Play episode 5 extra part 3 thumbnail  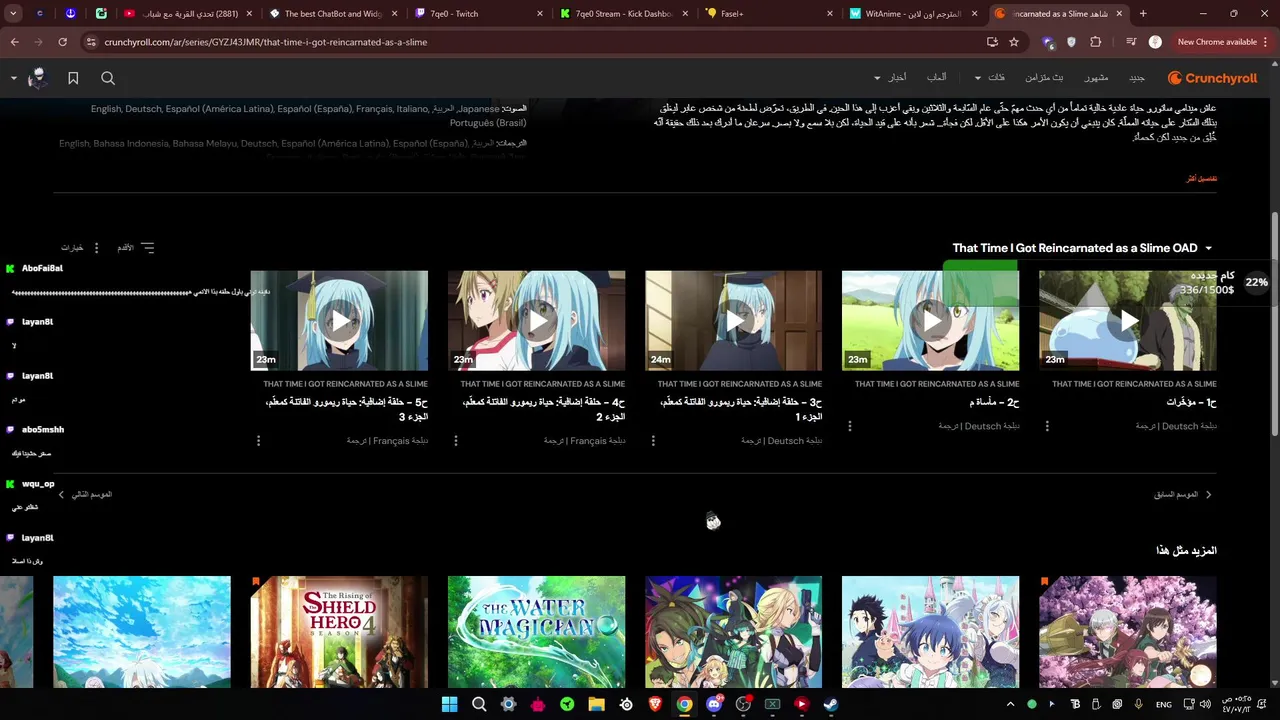pos(339,321)
